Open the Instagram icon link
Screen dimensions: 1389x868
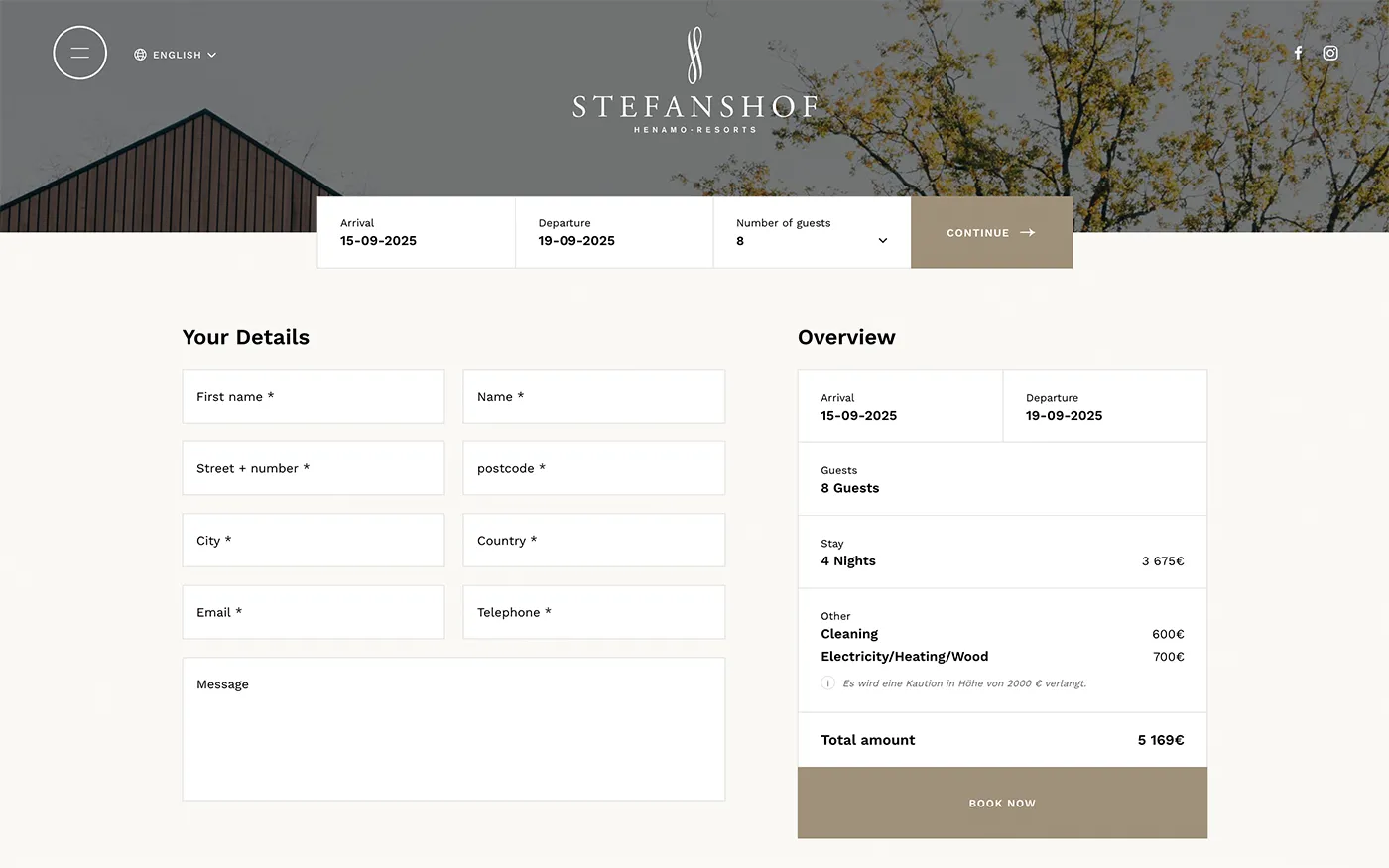pos(1330,53)
